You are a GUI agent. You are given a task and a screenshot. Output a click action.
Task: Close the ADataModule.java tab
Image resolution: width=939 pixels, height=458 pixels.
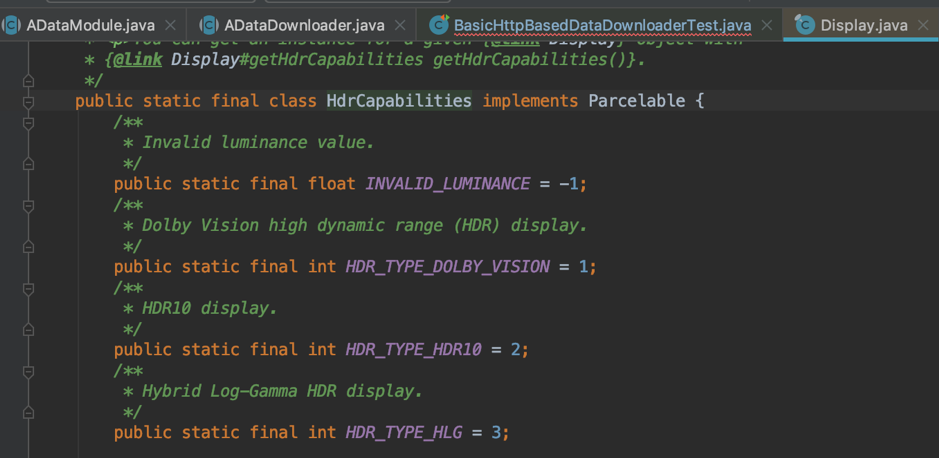[170, 25]
